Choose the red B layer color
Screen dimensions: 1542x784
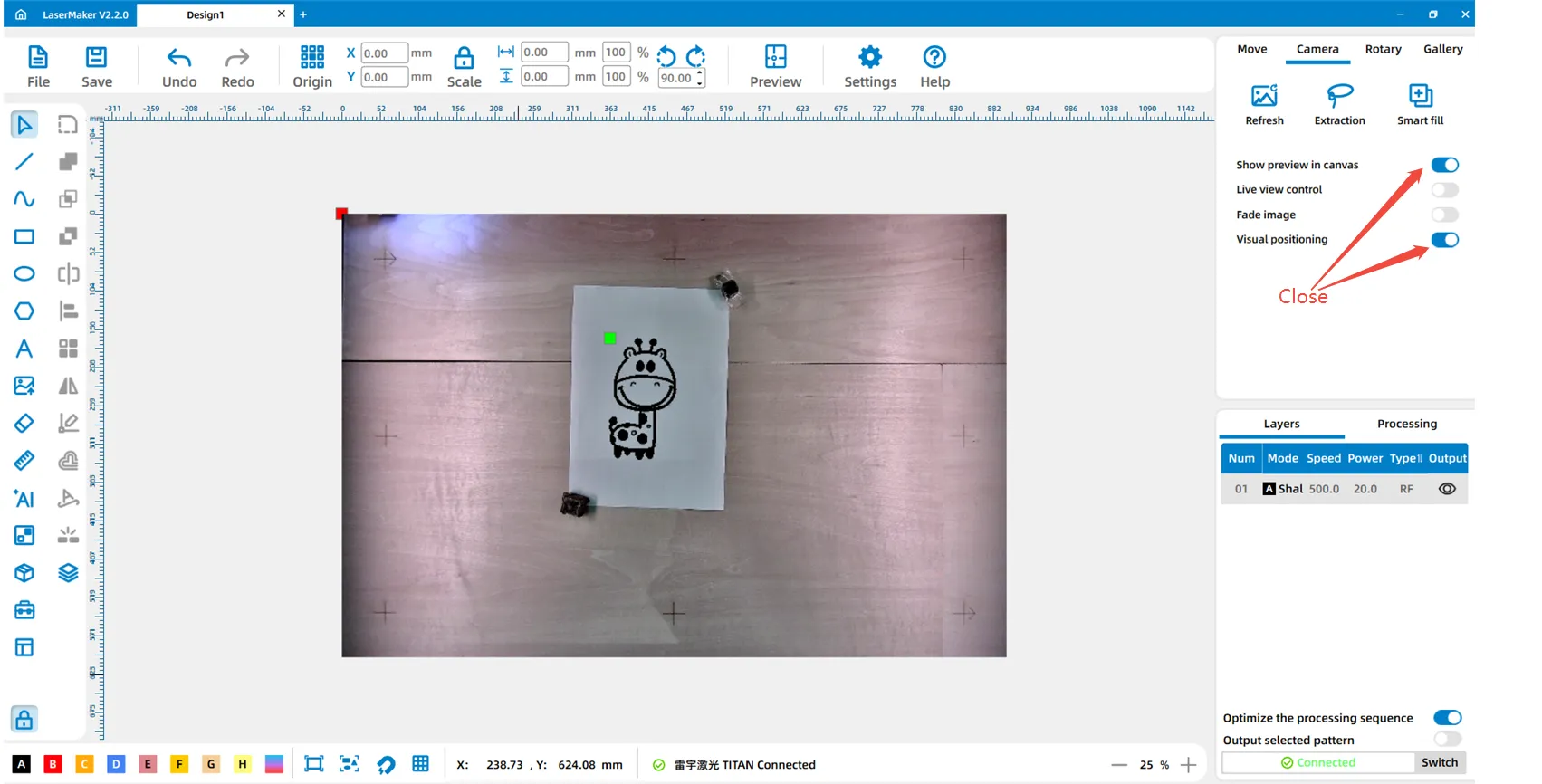[53, 764]
